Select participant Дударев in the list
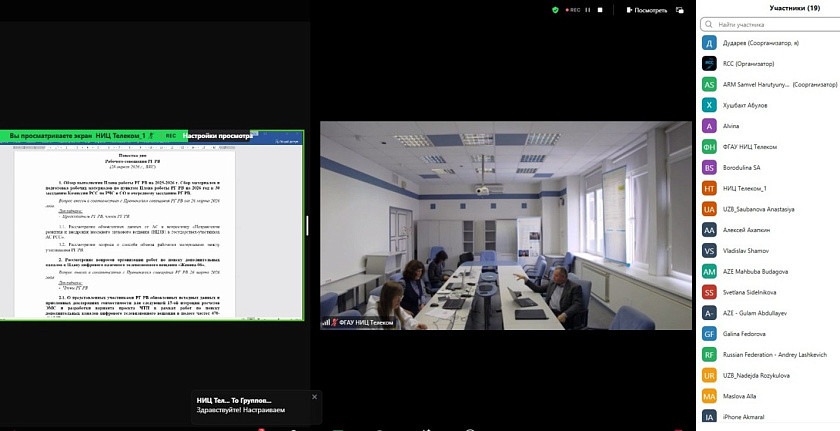This screenshot has height=431, width=840. (x=760, y=43)
